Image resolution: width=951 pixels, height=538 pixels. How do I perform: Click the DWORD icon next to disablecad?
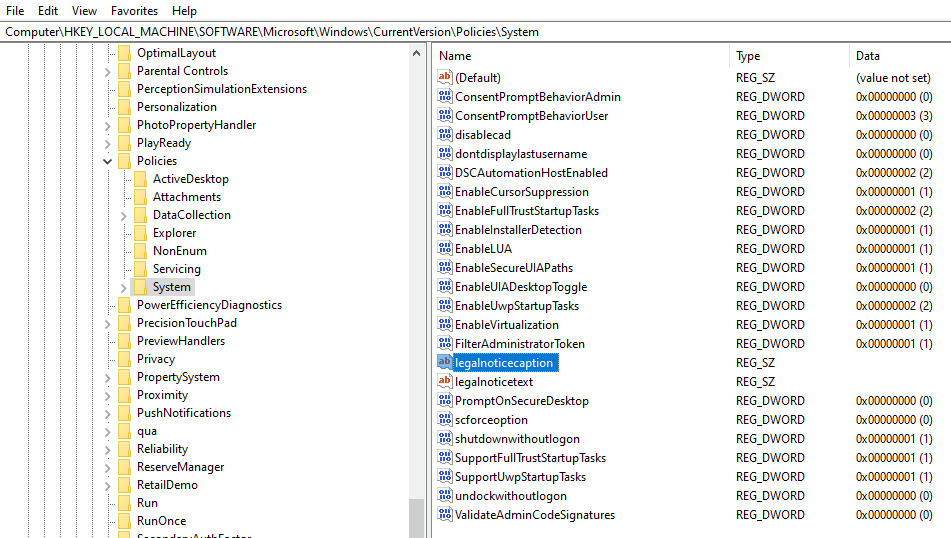click(445, 135)
